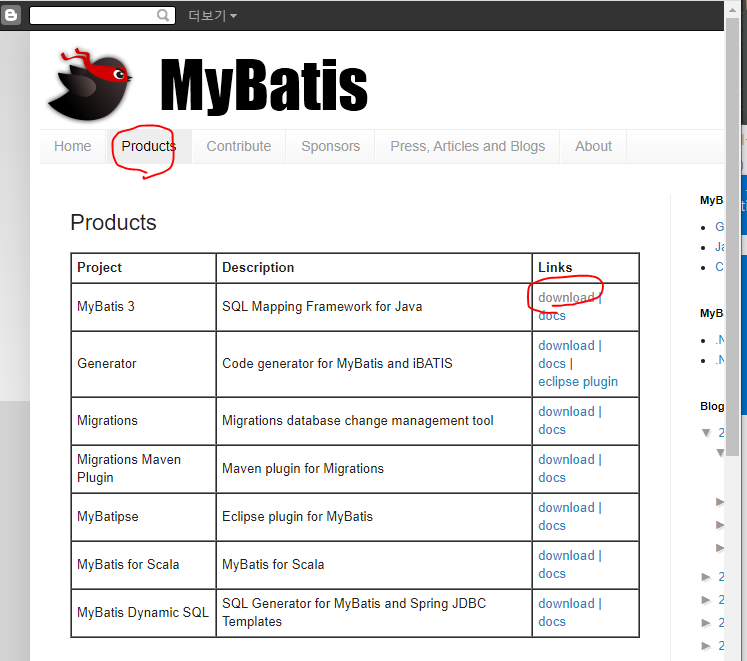Open the Contribute tab
The image size is (747, 661).
239,146
